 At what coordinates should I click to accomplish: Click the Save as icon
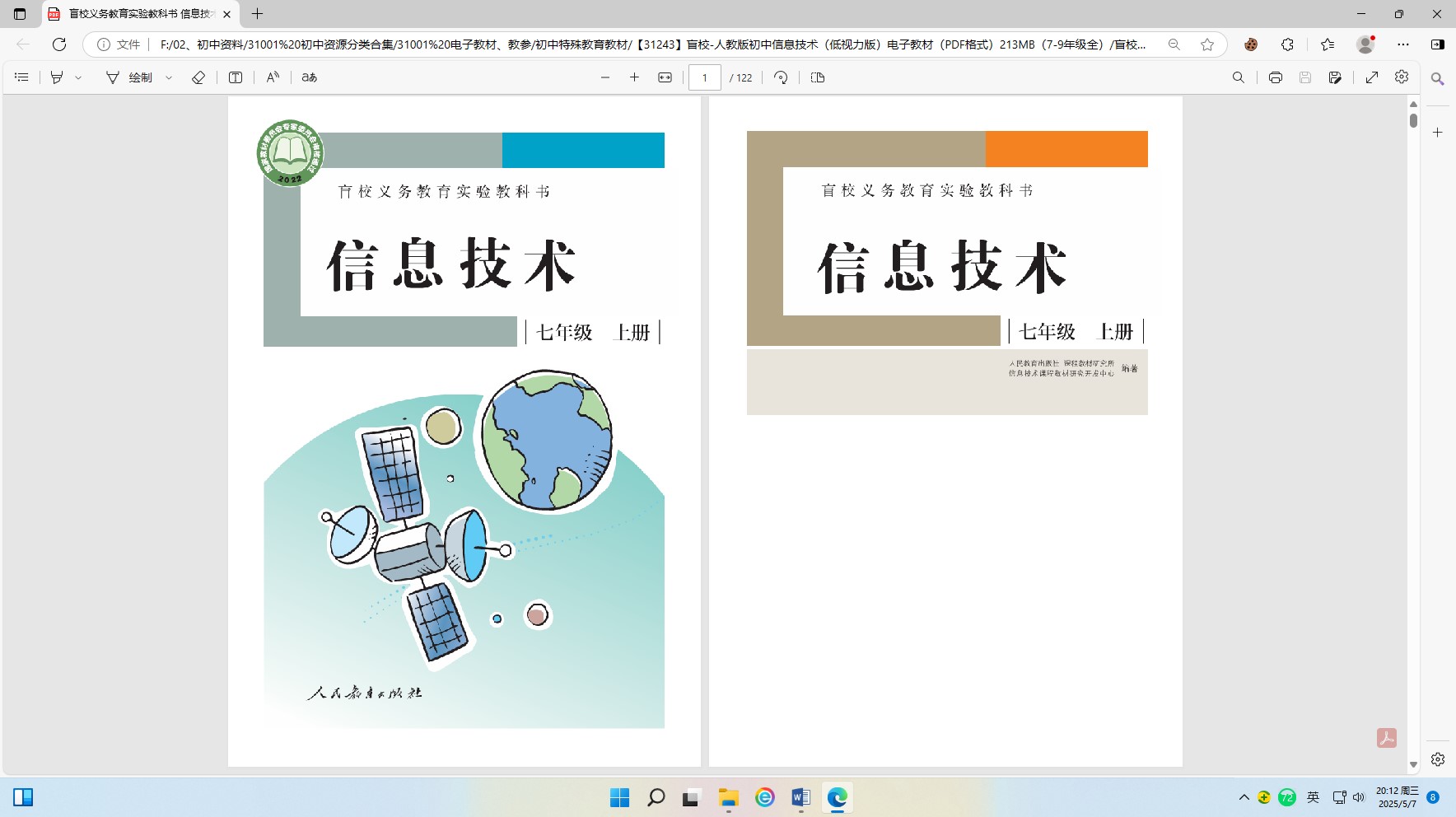[x=1335, y=77]
